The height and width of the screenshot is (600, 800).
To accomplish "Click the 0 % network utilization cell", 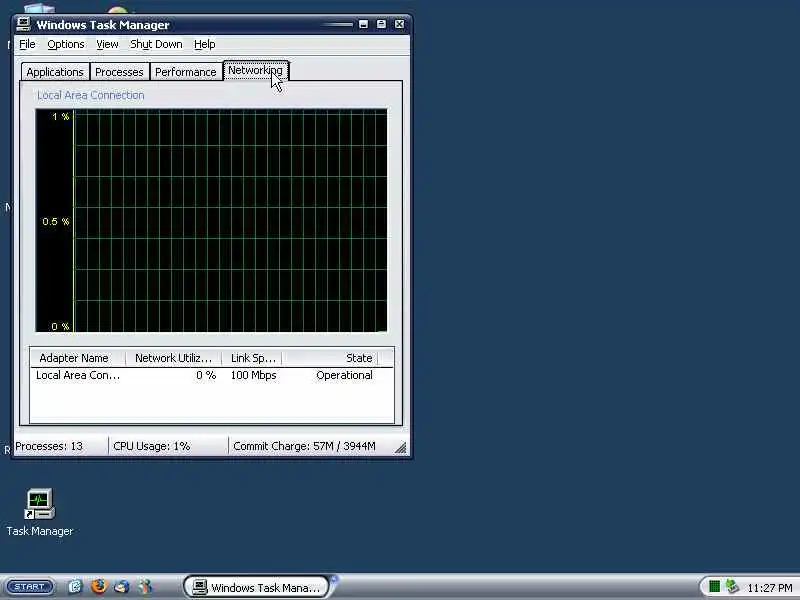I will pyautogui.click(x=206, y=376).
